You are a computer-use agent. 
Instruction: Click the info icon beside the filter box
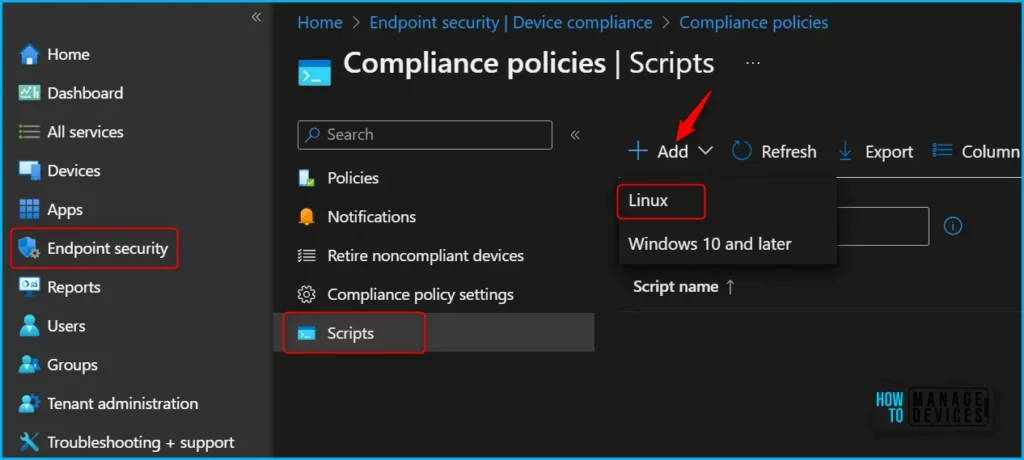click(x=953, y=226)
